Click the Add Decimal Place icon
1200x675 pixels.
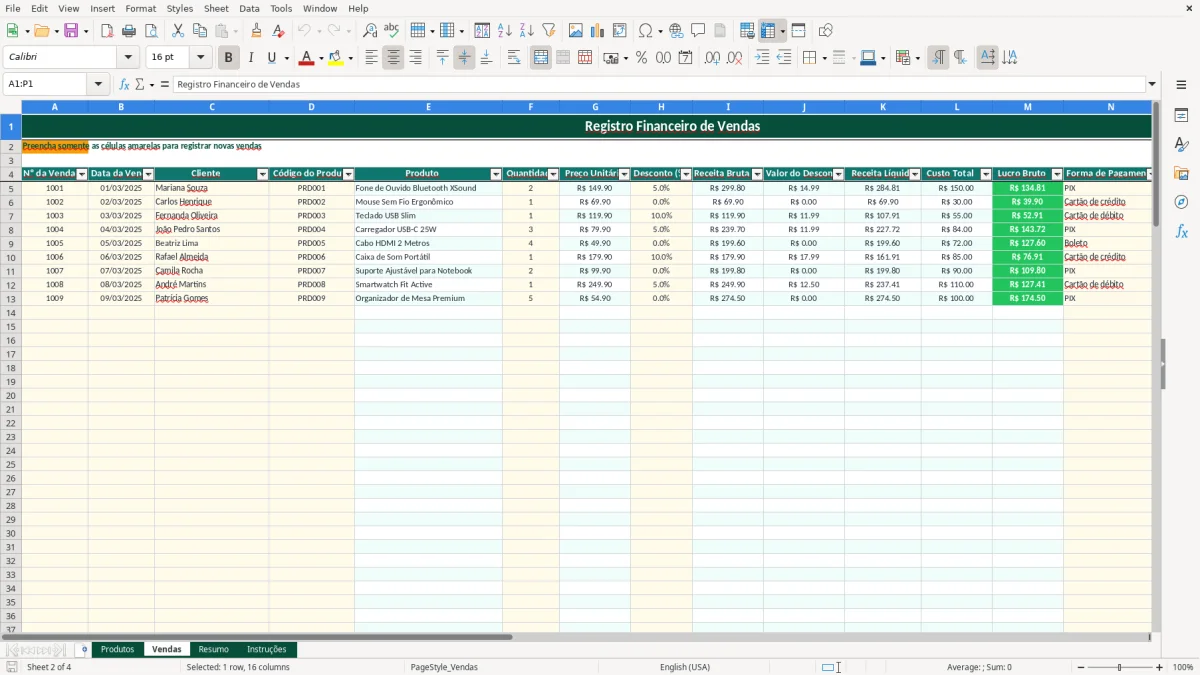click(712, 58)
